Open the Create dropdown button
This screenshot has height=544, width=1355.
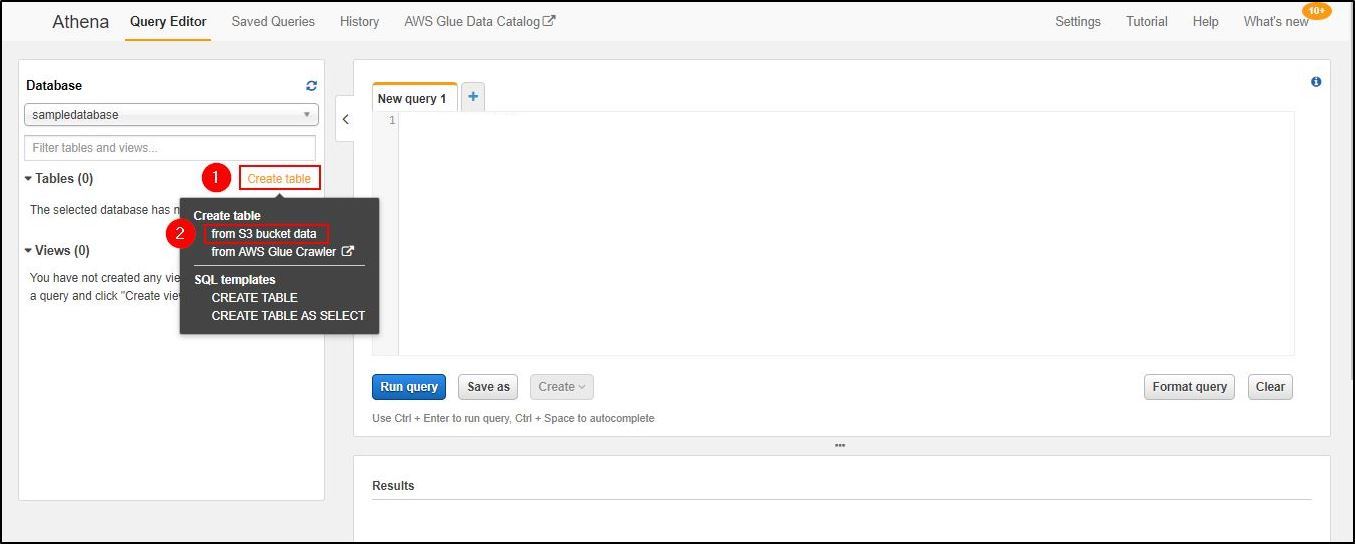(562, 387)
